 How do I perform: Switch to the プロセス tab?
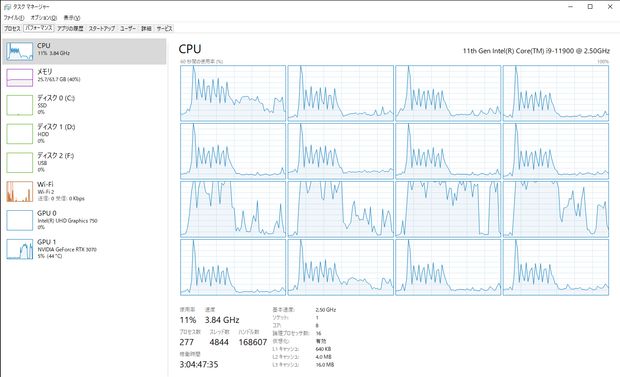12,28
